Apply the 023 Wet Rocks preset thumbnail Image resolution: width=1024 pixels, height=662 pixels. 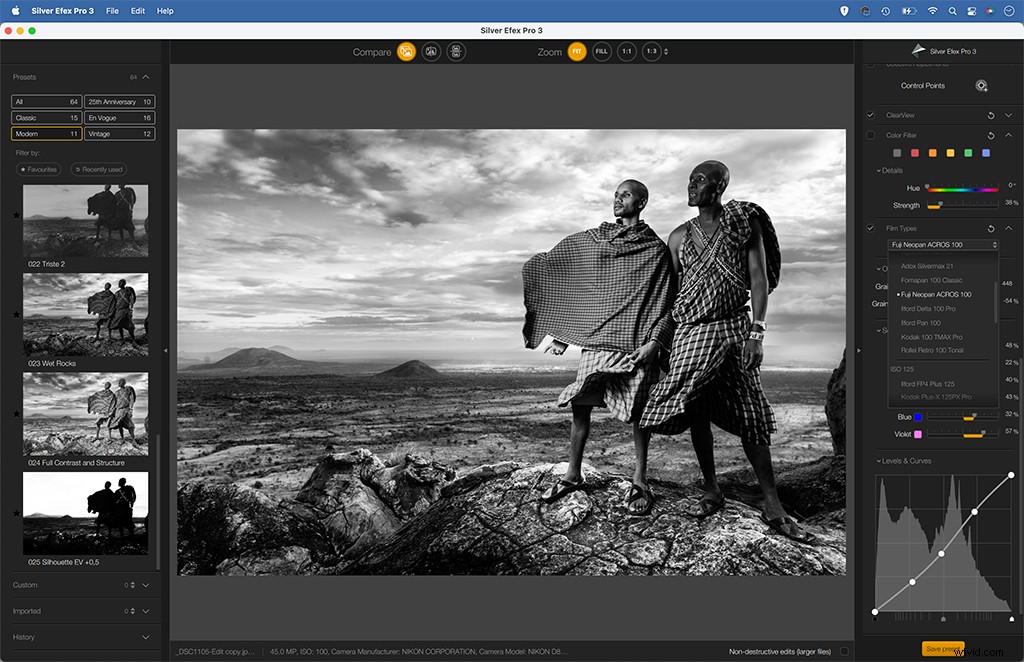86,313
